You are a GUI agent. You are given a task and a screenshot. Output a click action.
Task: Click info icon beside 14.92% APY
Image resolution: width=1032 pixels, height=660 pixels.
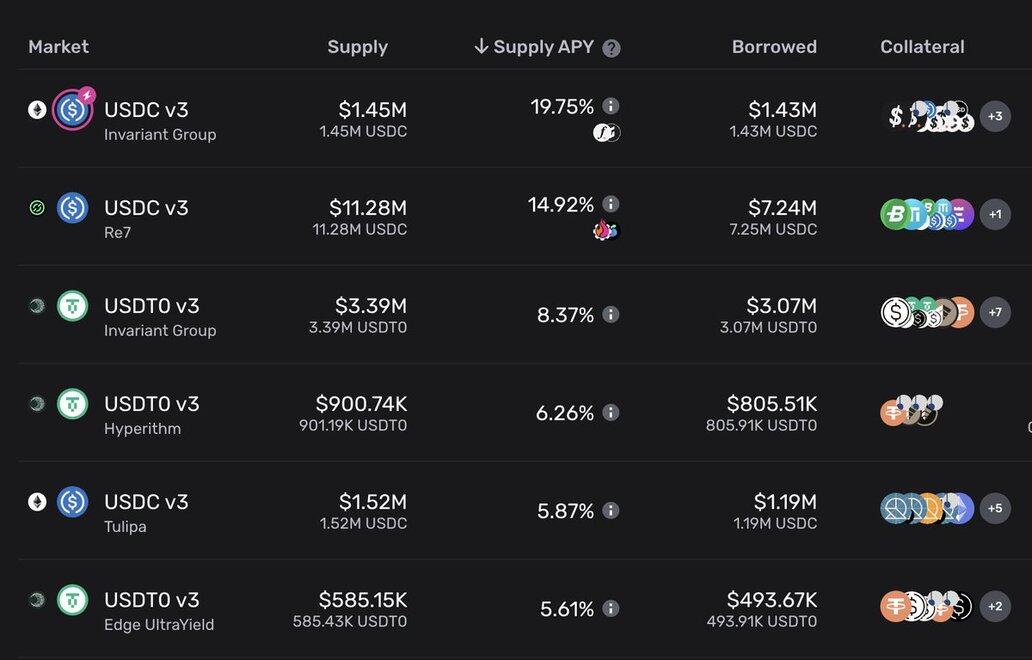coord(611,204)
